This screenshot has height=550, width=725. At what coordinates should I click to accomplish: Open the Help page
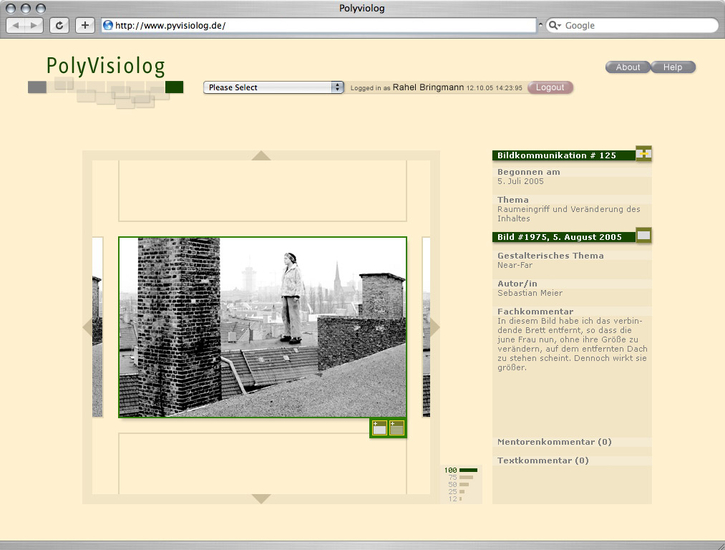tap(673, 67)
